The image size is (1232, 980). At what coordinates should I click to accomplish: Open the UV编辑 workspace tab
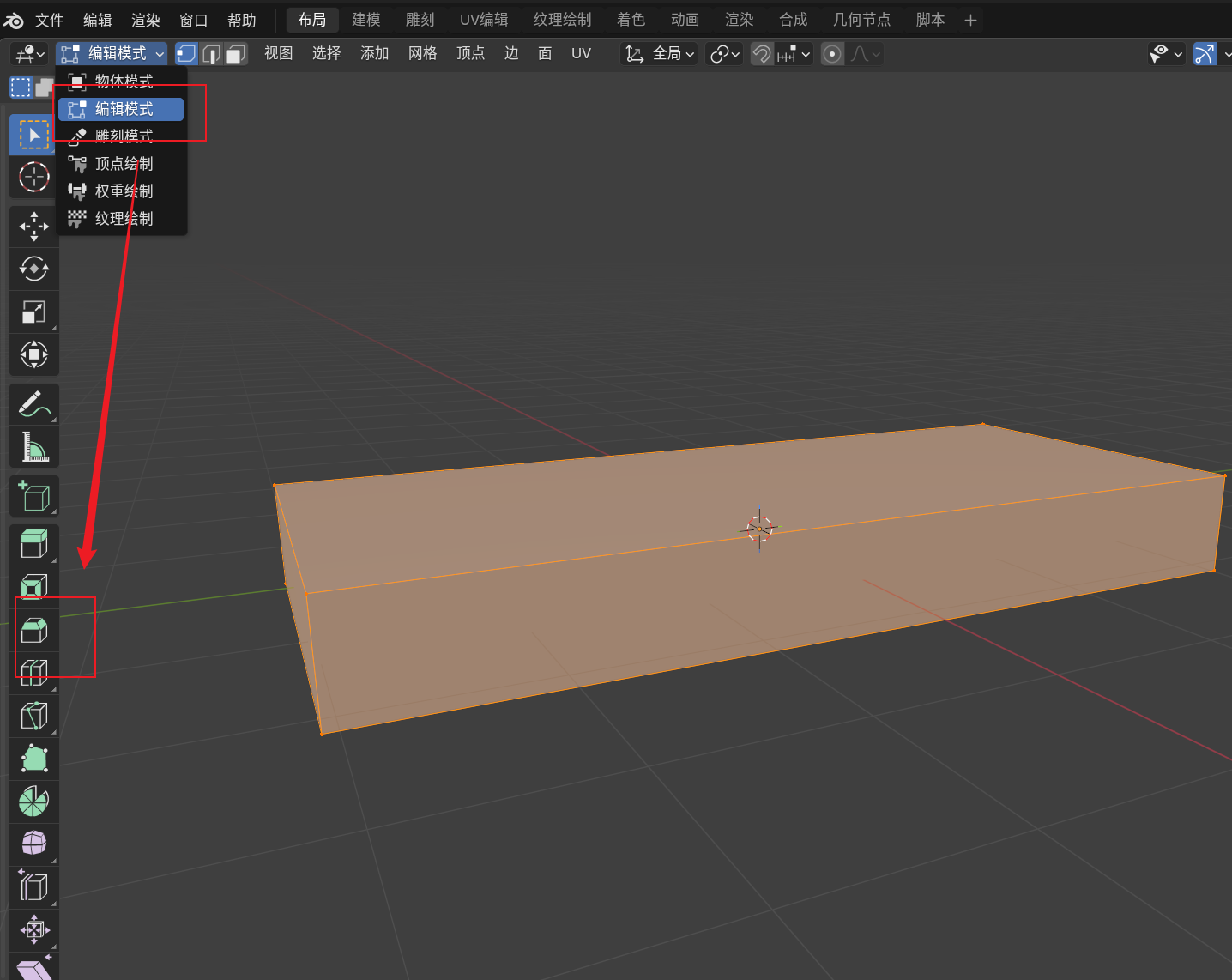pyautogui.click(x=484, y=20)
